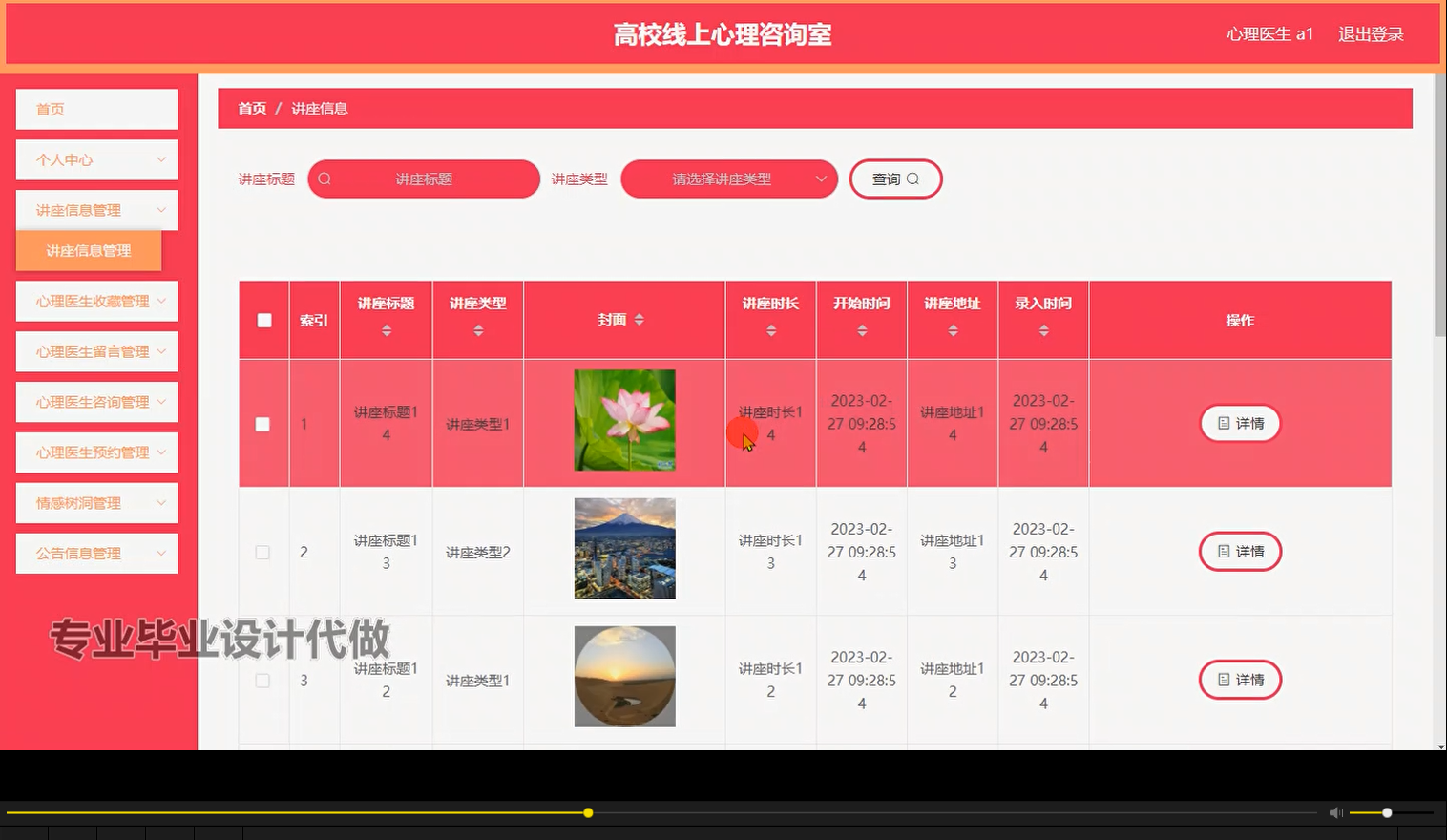This screenshot has width=1447, height=840.
Task: Select 公告信息管理 in the sidebar
Action: [x=95, y=553]
